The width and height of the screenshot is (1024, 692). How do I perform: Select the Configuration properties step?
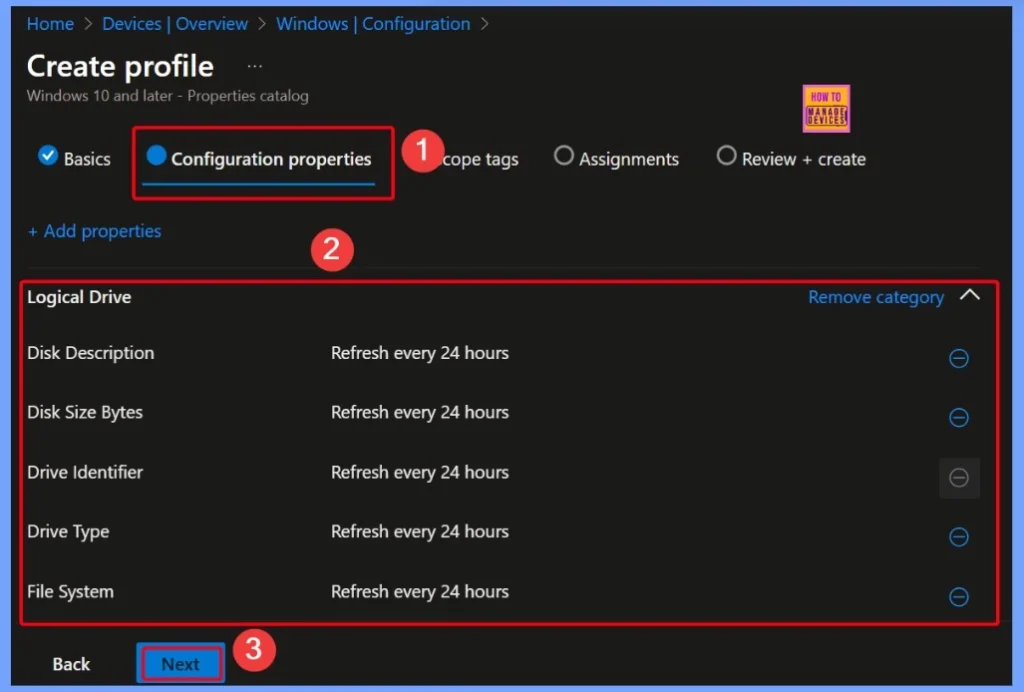click(259, 159)
